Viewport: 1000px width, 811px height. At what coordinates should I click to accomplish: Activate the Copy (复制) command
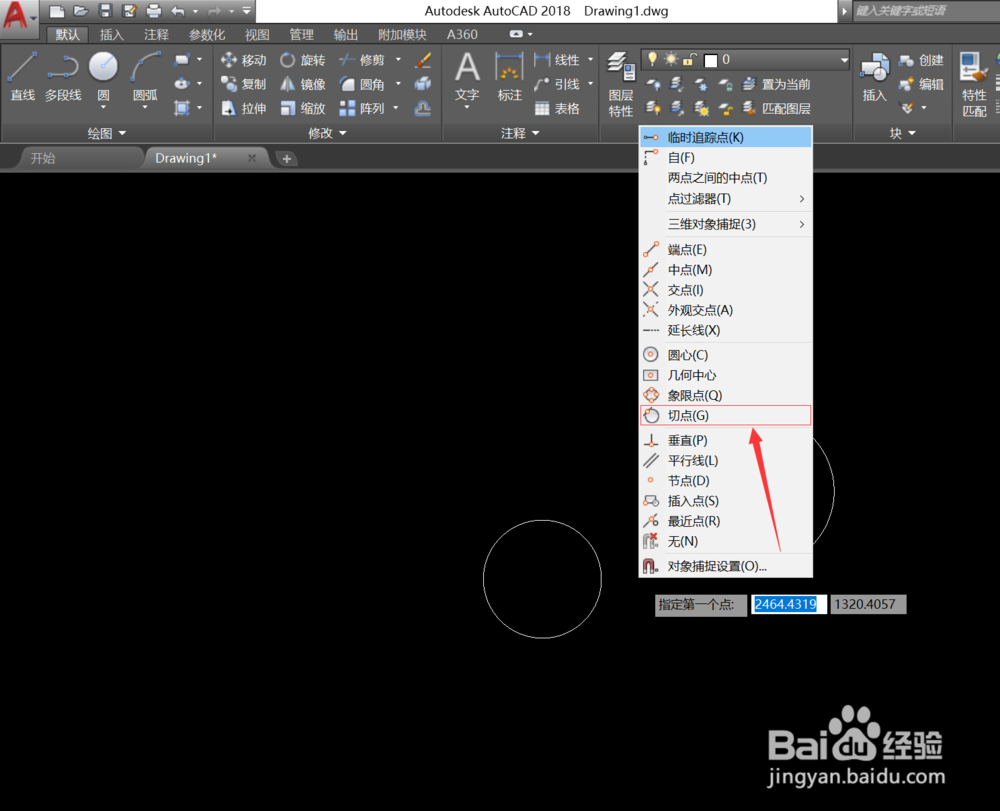pyautogui.click(x=244, y=84)
